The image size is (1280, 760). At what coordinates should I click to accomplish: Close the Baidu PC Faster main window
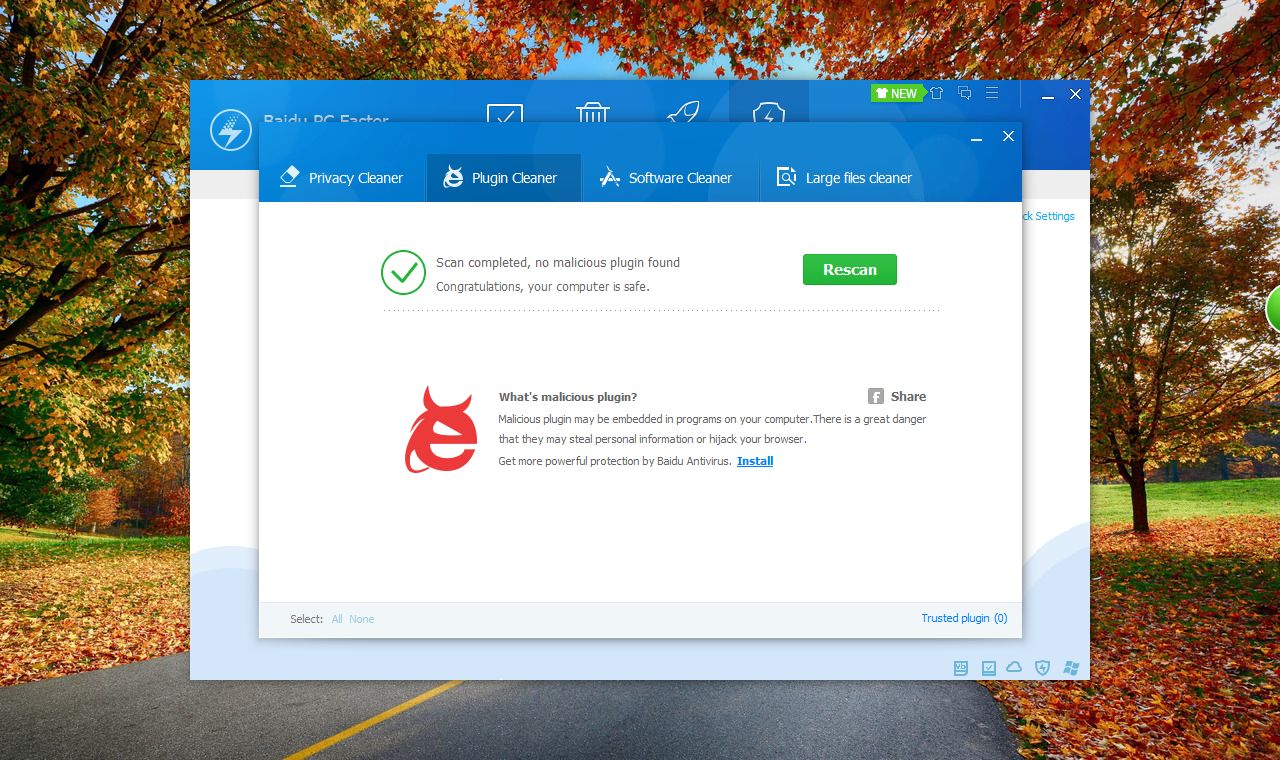(x=1076, y=94)
